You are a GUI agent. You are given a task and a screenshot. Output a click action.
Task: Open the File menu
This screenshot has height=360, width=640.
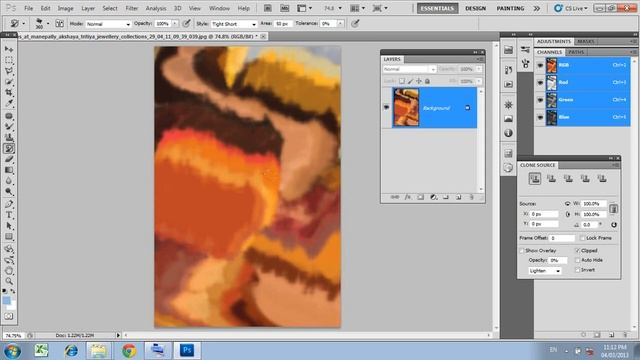pos(29,8)
